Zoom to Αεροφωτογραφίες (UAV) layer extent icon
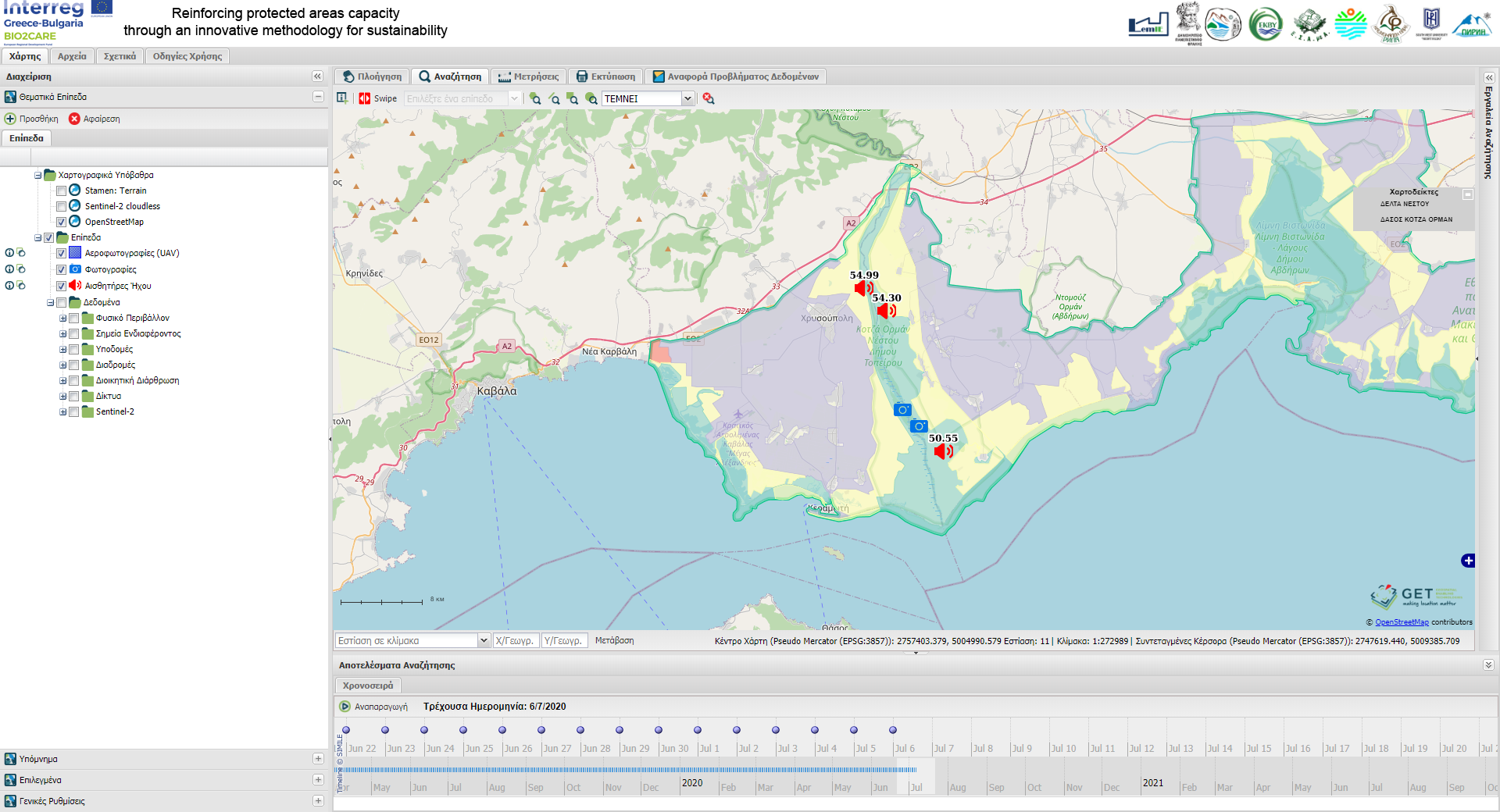The image size is (1500, 812). 21,253
